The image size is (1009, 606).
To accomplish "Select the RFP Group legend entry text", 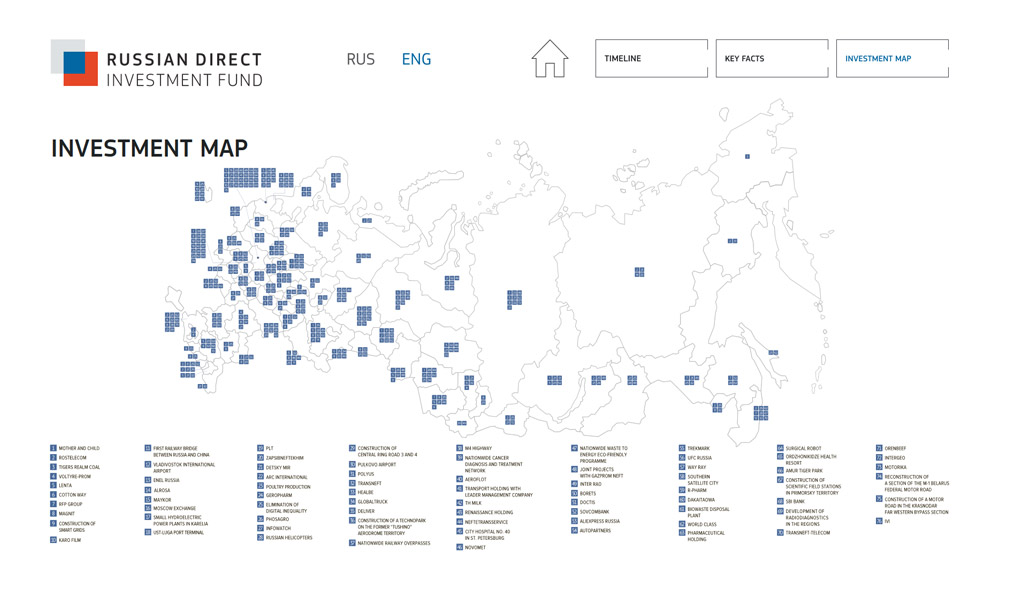I will click(x=70, y=504).
